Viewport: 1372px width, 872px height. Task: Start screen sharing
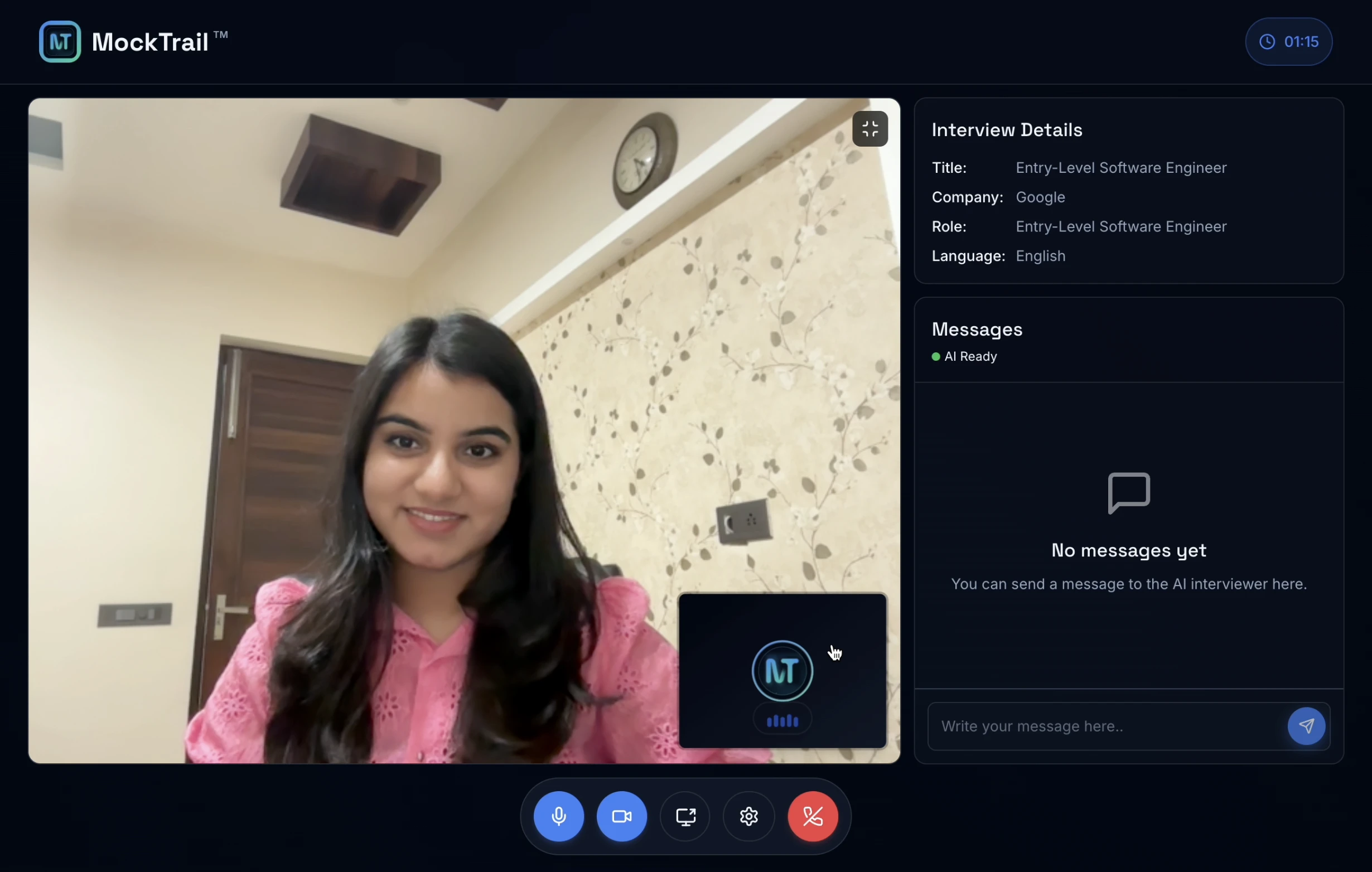tap(685, 816)
